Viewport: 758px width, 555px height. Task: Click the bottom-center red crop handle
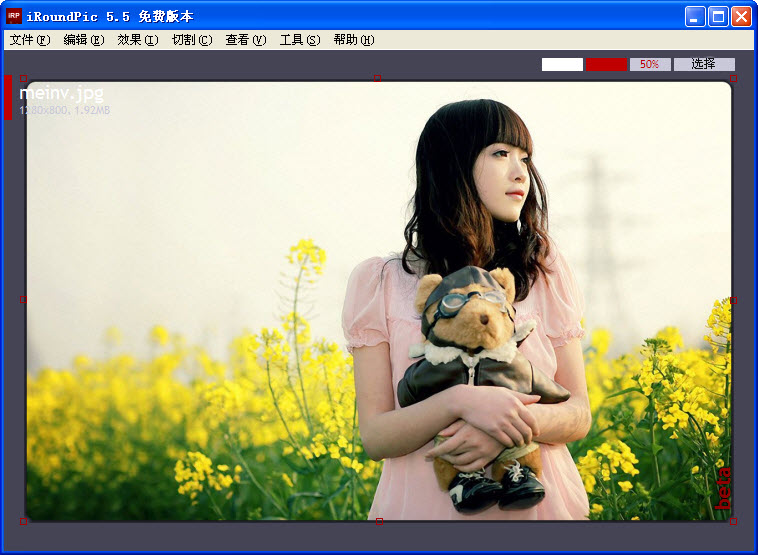378,521
